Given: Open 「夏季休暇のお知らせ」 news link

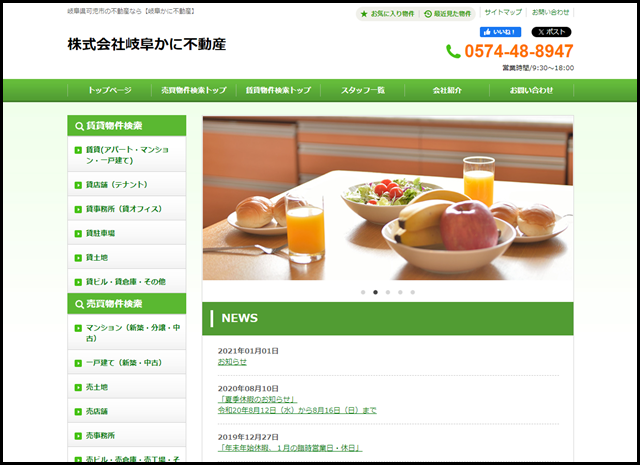Looking at the screenshot, I should 258,399.
